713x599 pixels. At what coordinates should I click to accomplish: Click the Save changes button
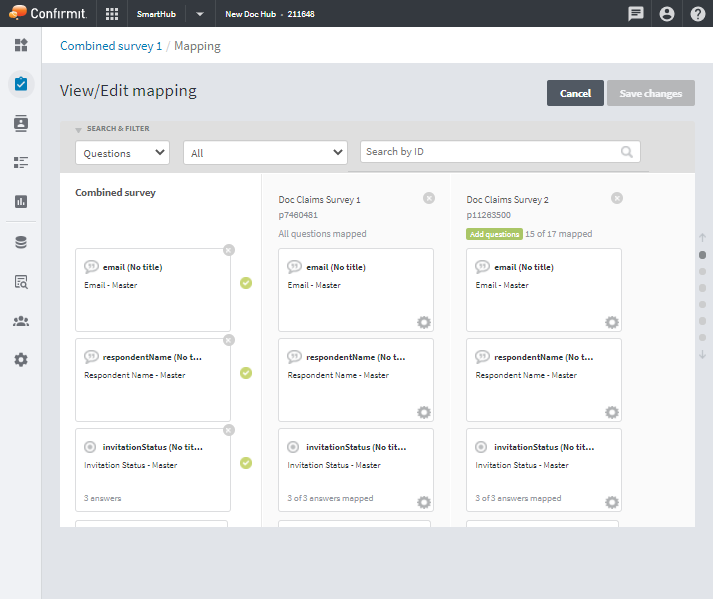[x=651, y=93]
